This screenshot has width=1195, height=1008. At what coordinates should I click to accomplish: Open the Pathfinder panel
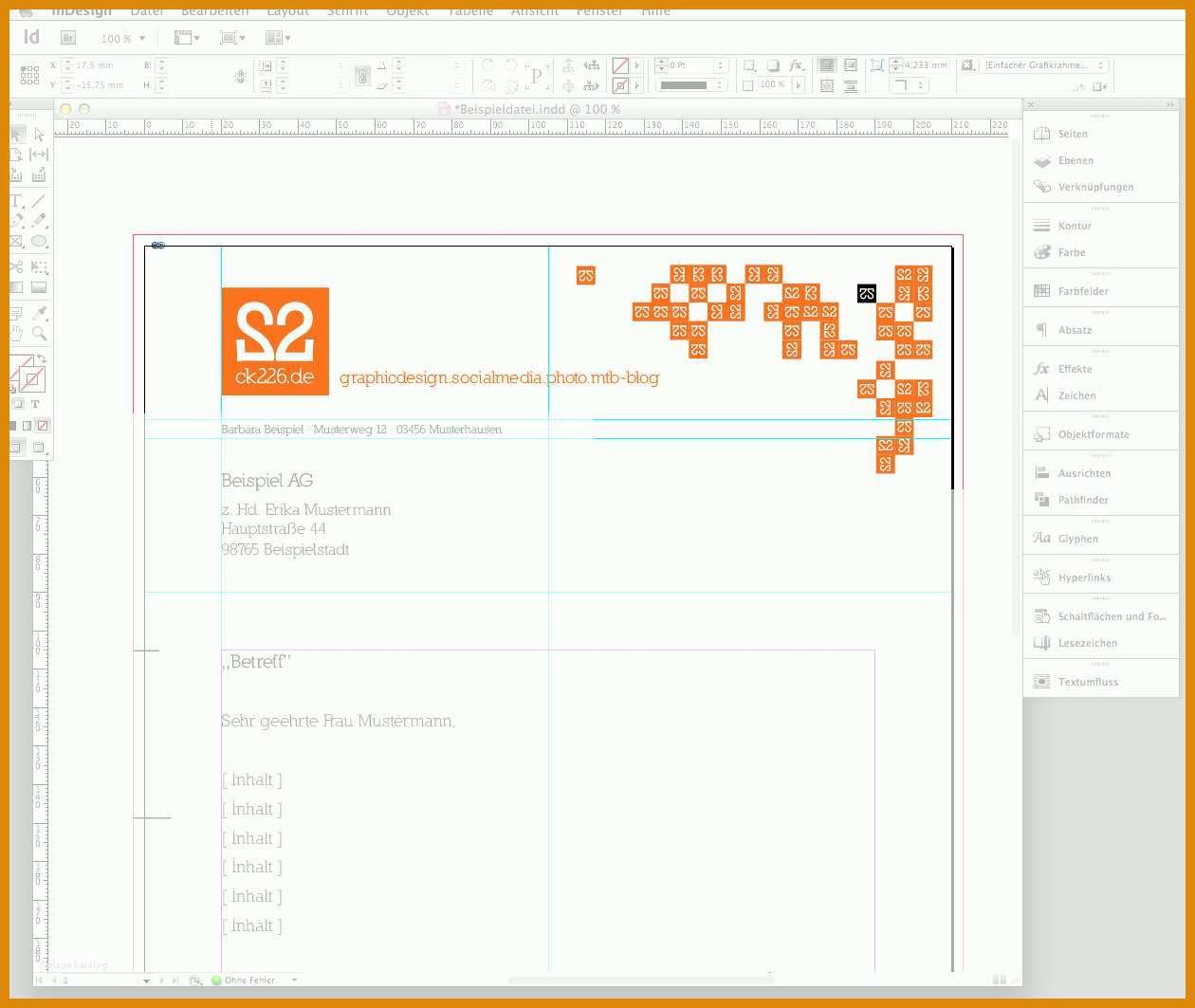click(1100, 500)
